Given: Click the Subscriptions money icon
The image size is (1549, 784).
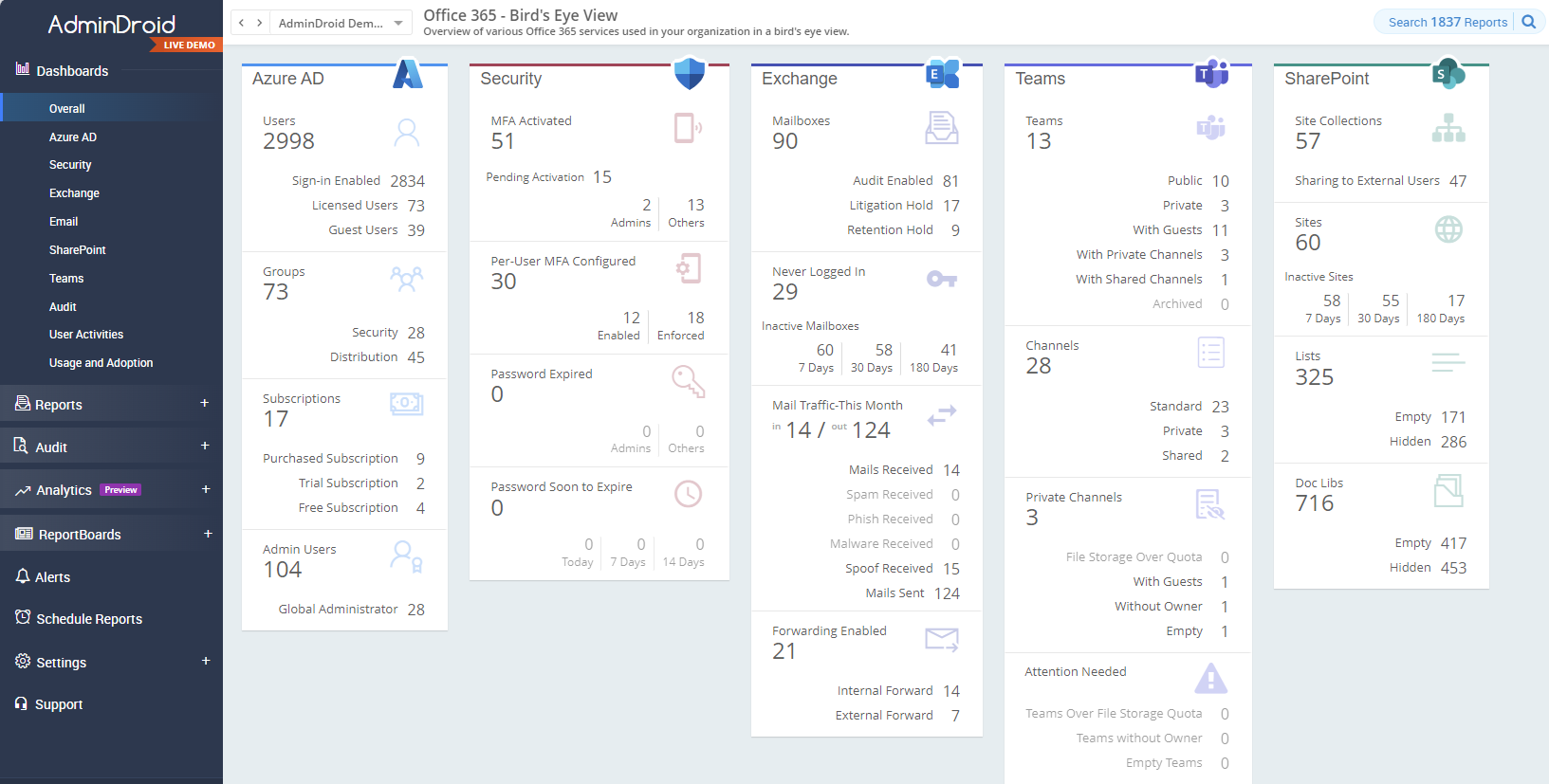Looking at the screenshot, I should (407, 404).
